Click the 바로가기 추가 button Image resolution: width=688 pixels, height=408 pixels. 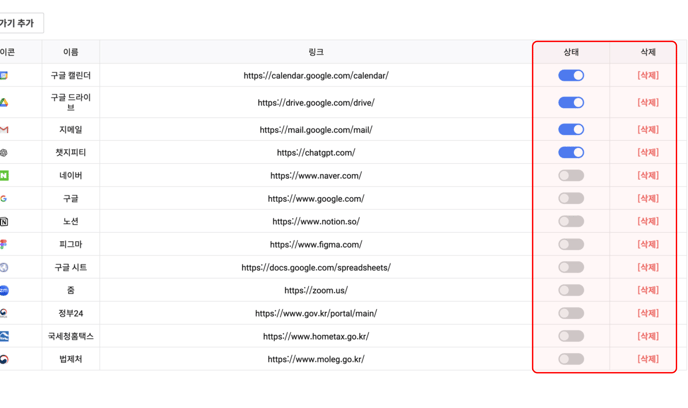click(x=20, y=23)
